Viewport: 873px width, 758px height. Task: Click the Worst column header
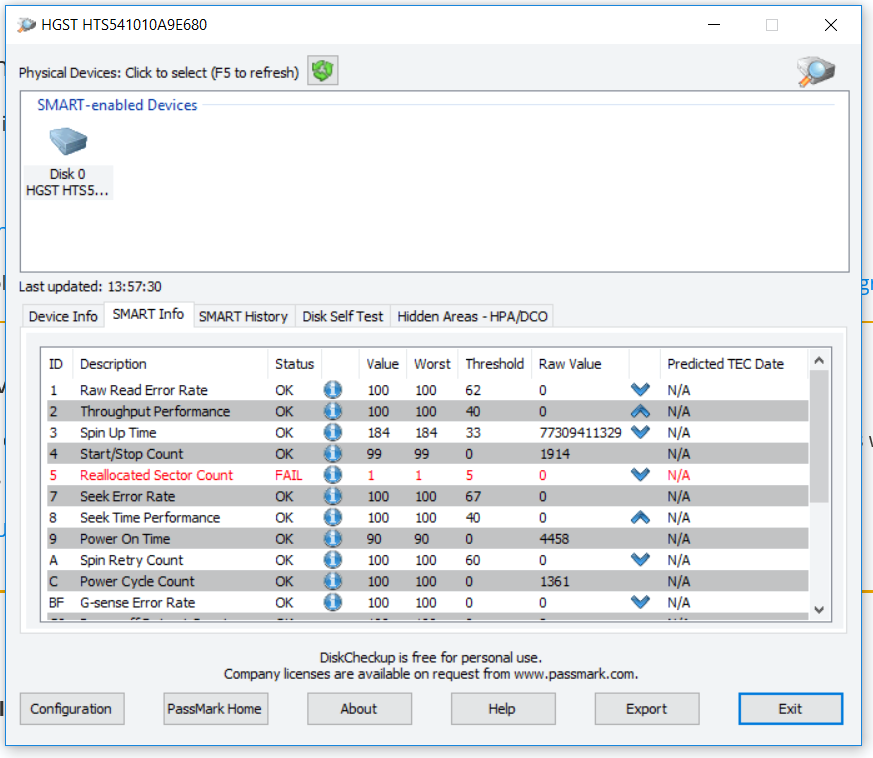pyautogui.click(x=432, y=364)
